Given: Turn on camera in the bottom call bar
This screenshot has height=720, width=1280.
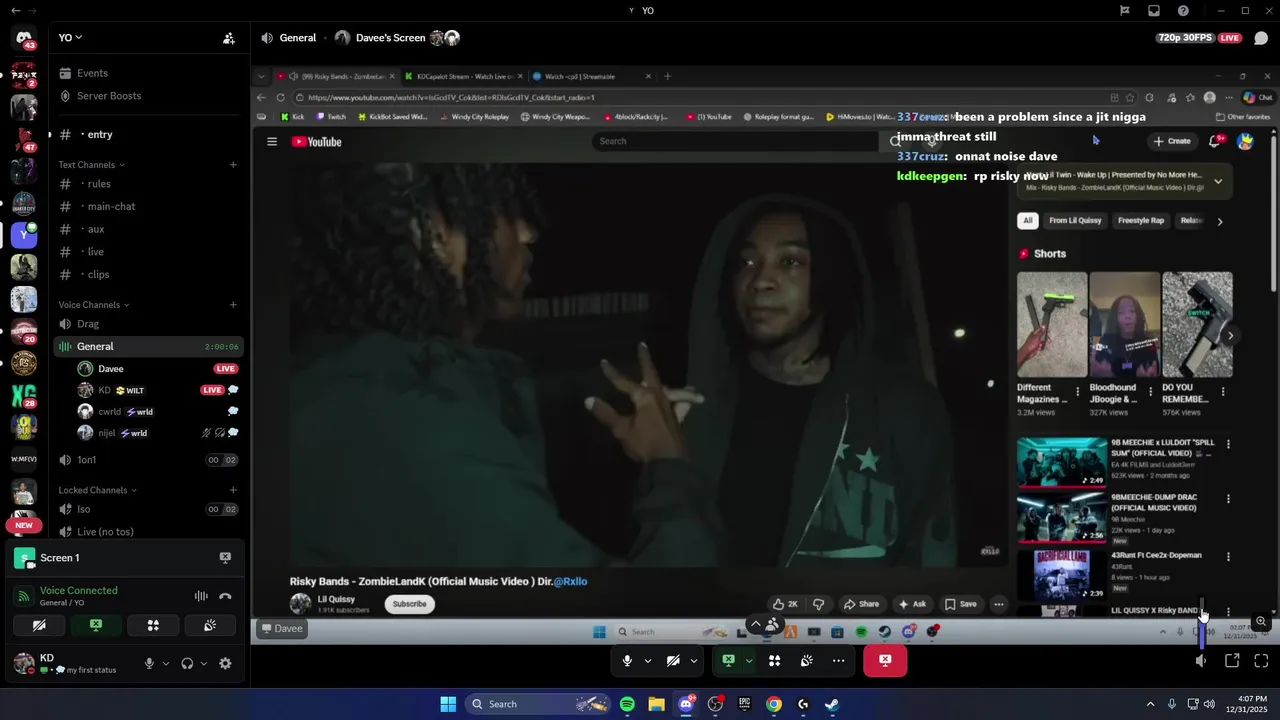Looking at the screenshot, I should click(x=673, y=660).
